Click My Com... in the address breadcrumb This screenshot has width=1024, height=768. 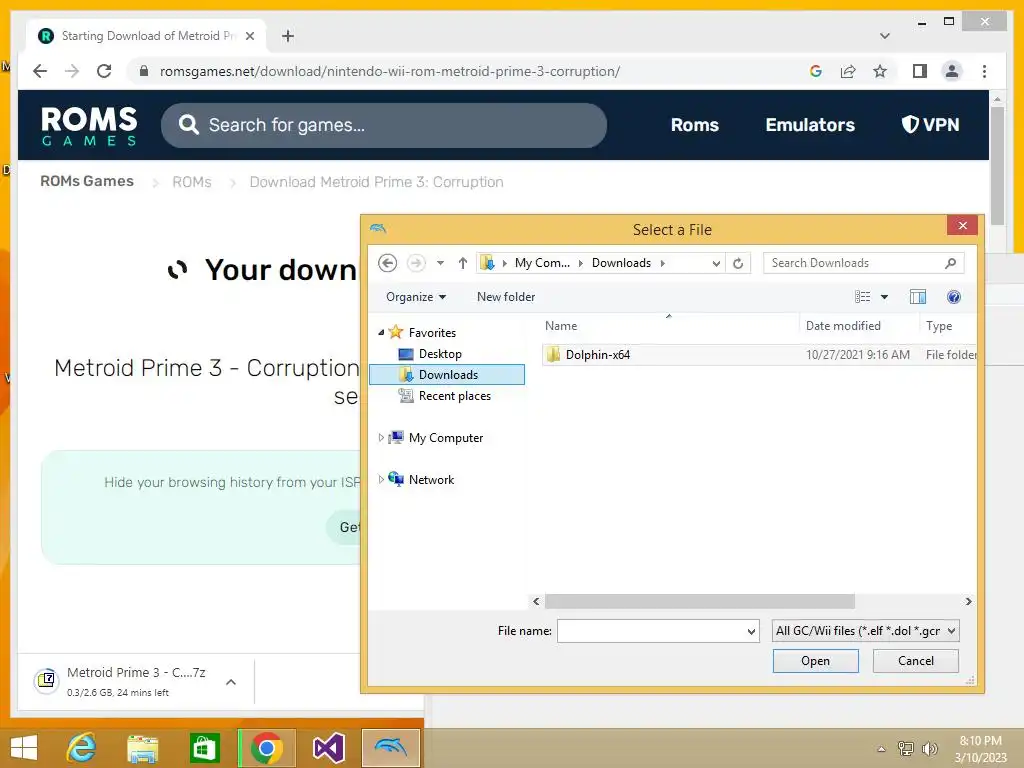[542, 263]
